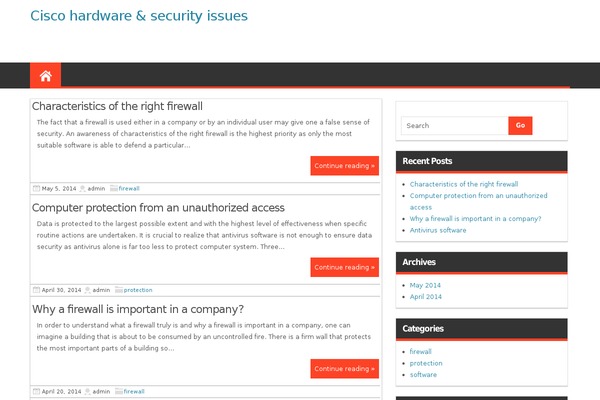Image resolution: width=600 pixels, height=400 pixels.
Task: Select software category in sidebar
Action: [x=423, y=375]
